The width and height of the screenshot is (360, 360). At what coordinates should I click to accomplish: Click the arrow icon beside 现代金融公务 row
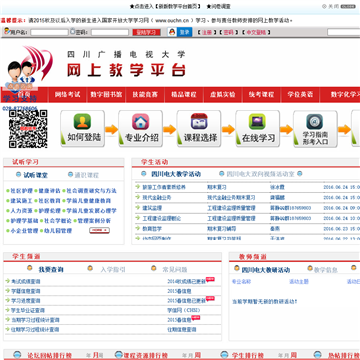[x=138, y=197]
